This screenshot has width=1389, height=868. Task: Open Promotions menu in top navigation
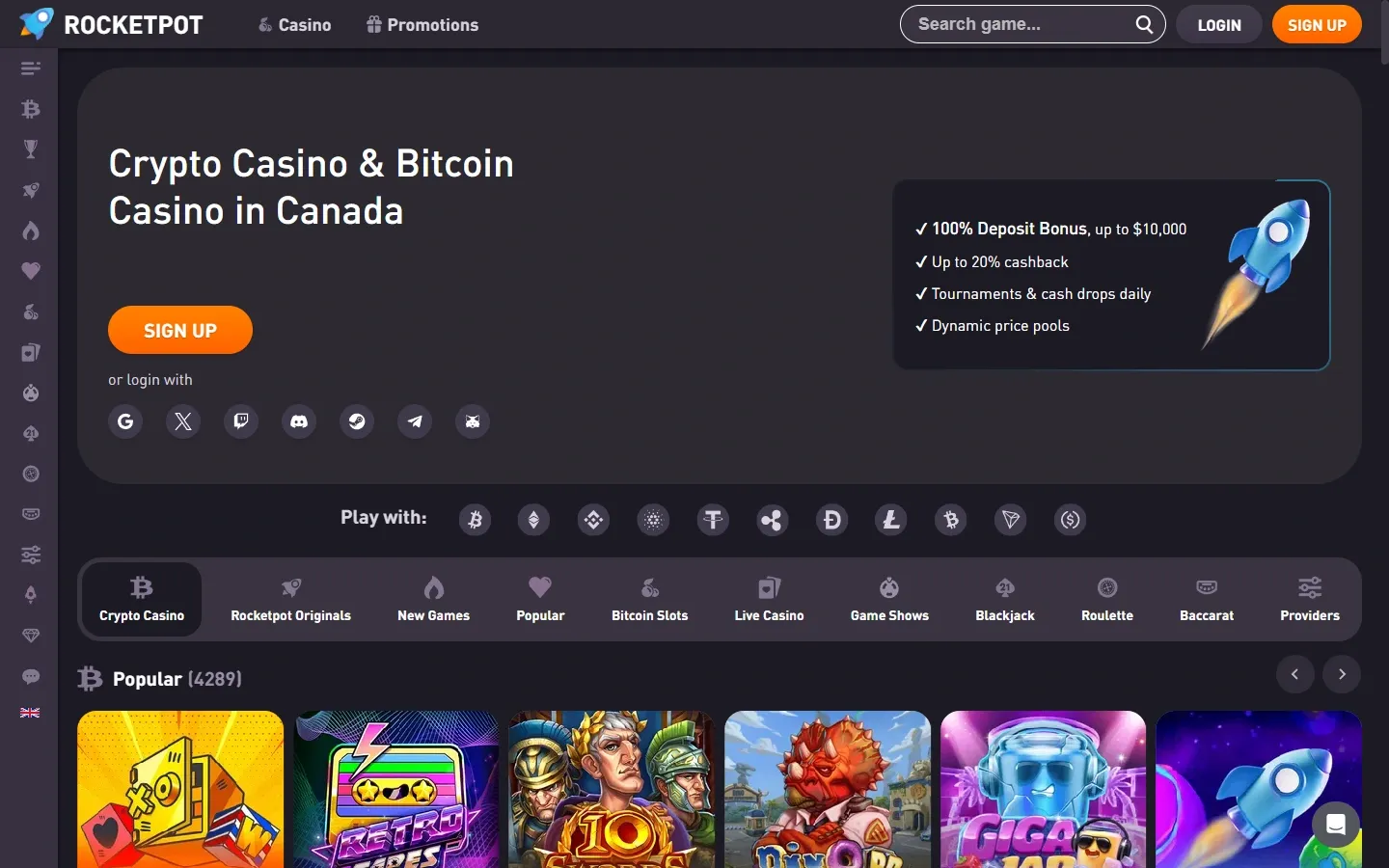tap(422, 25)
